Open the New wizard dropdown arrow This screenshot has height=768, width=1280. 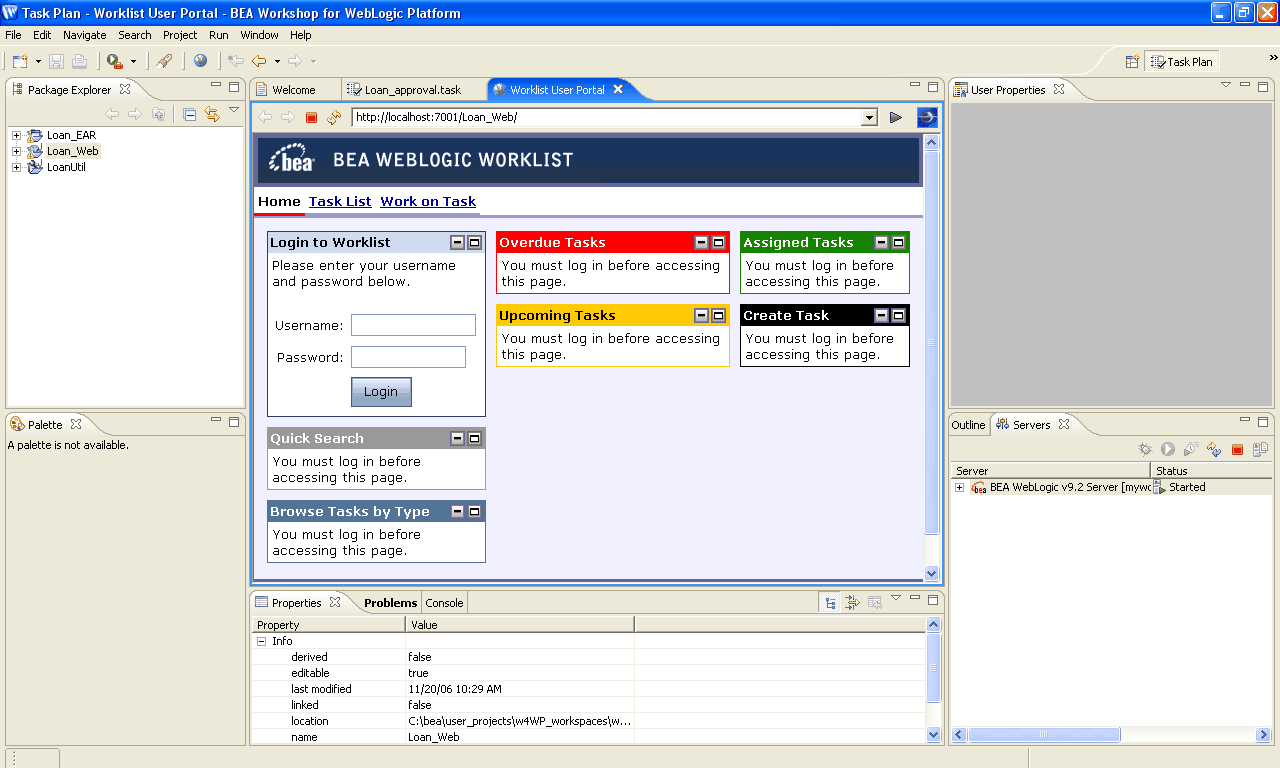38,62
